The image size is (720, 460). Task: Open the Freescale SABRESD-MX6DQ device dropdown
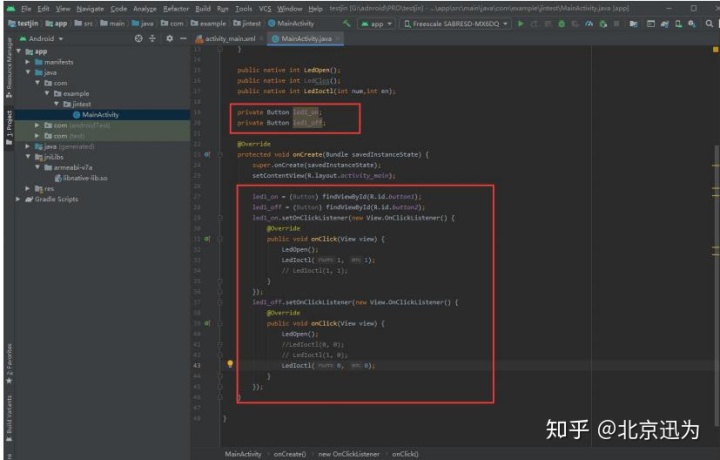pos(456,23)
